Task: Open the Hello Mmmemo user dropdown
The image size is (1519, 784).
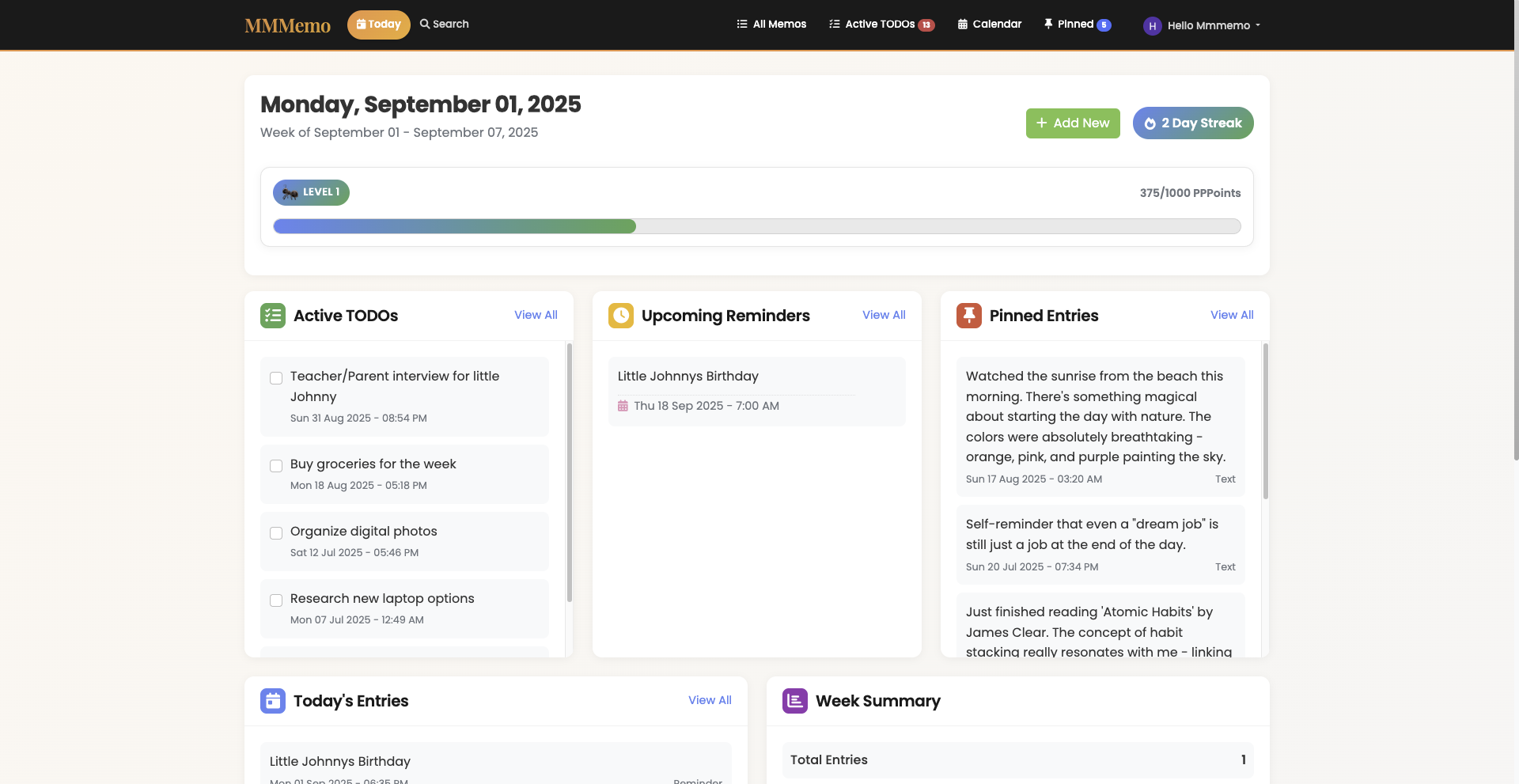Action: point(1202,26)
